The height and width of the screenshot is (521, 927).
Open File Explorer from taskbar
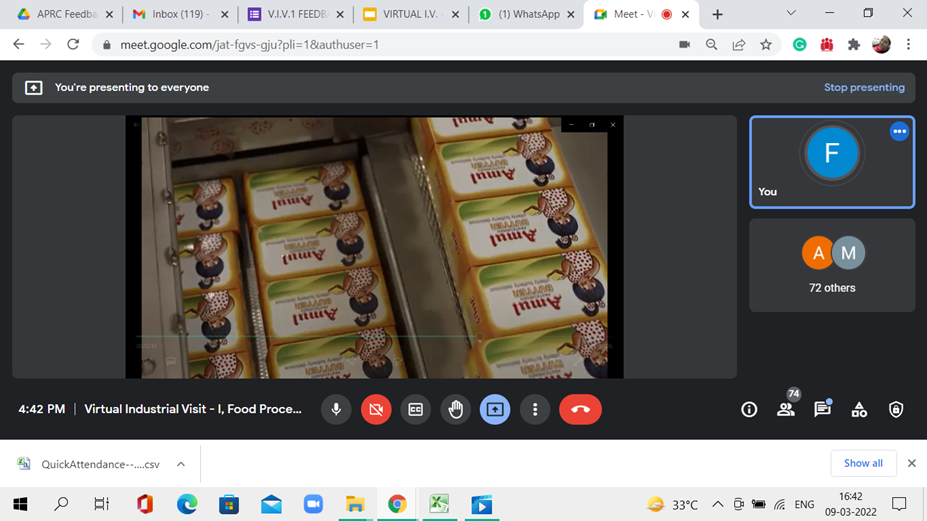355,504
